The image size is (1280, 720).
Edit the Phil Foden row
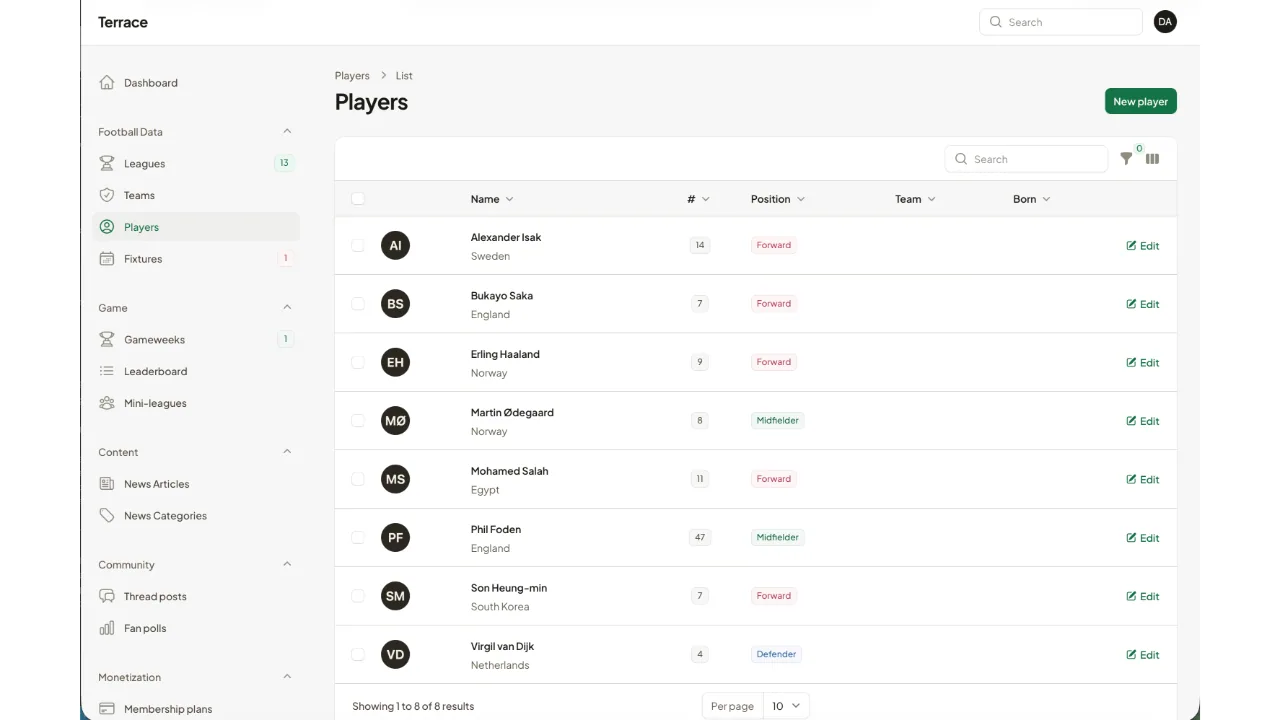[x=1143, y=538]
